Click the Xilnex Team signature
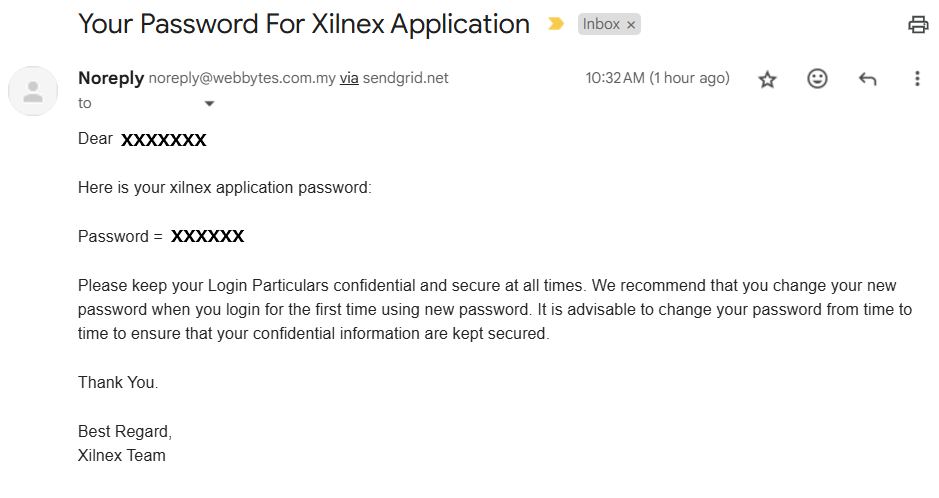939x498 pixels. pyautogui.click(x=122, y=455)
